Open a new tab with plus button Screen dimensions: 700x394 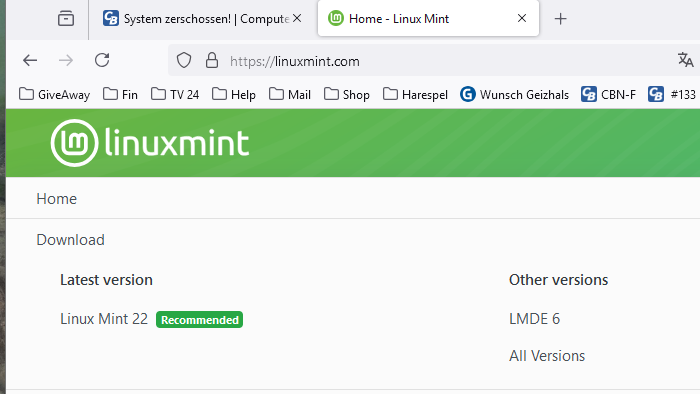pos(560,19)
